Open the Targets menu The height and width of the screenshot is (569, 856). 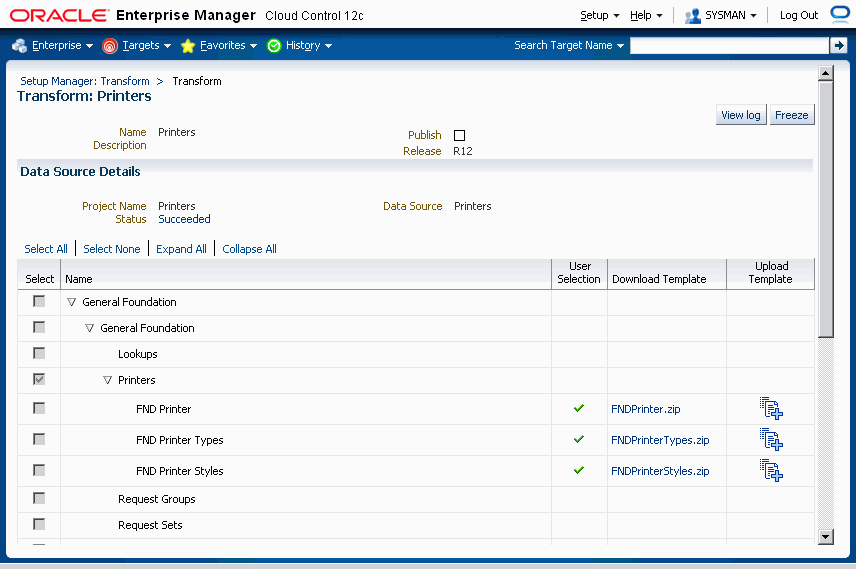146,45
